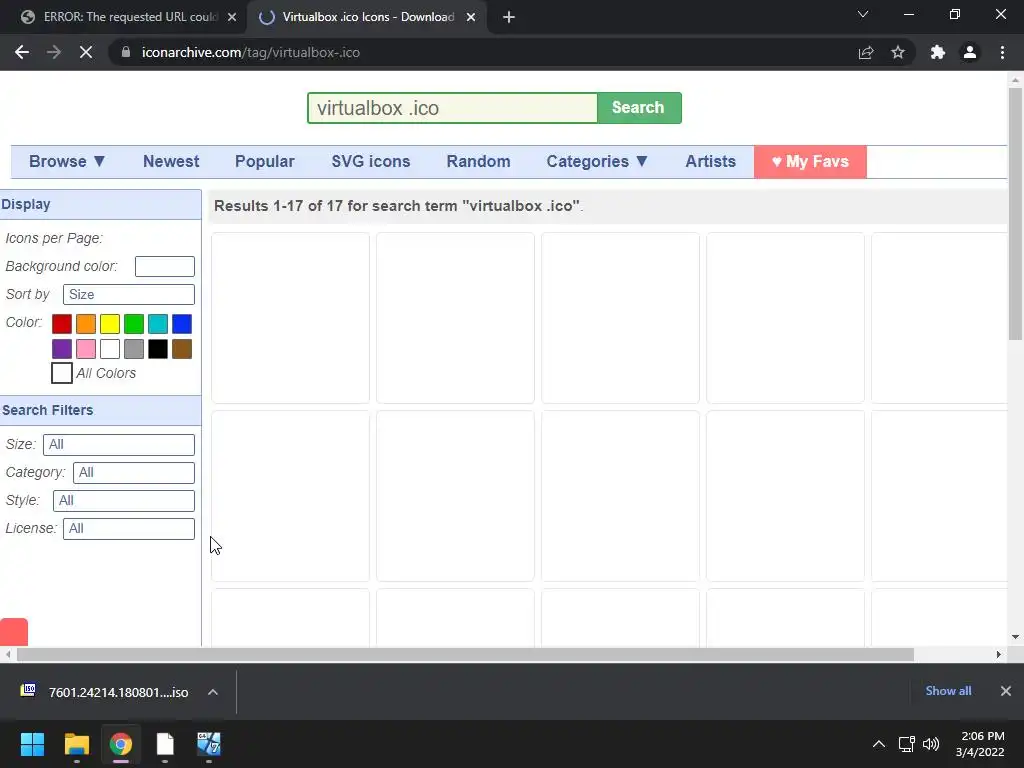This screenshot has height=768, width=1024.
Task: Open the Chrome profile menu
Action: pos(970,52)
